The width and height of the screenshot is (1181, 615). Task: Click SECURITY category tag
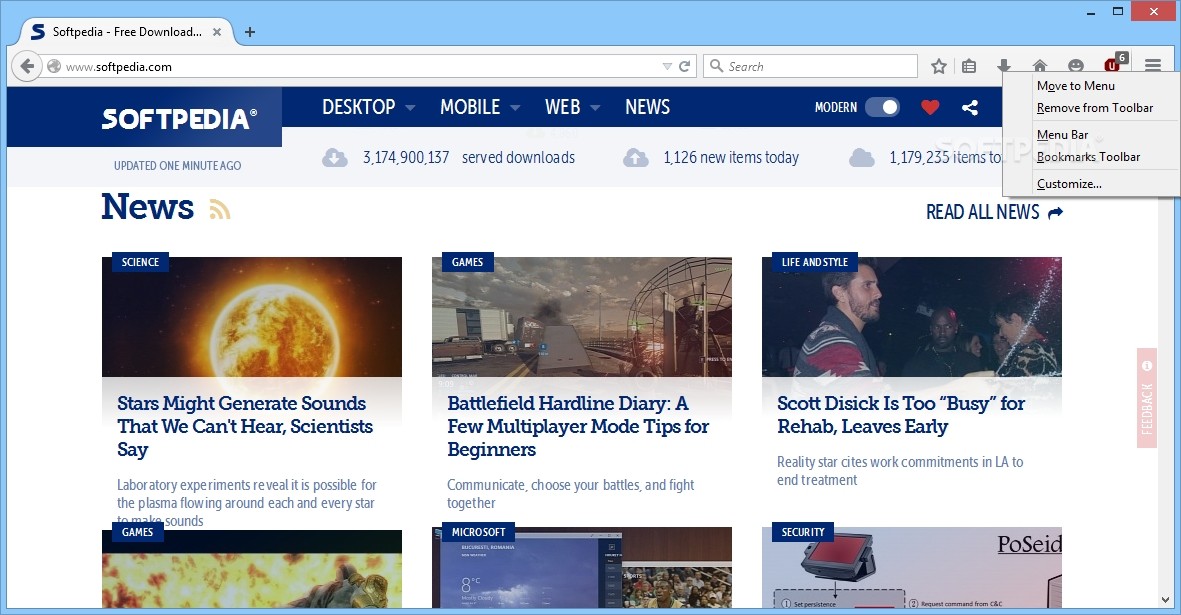[803, 532]
